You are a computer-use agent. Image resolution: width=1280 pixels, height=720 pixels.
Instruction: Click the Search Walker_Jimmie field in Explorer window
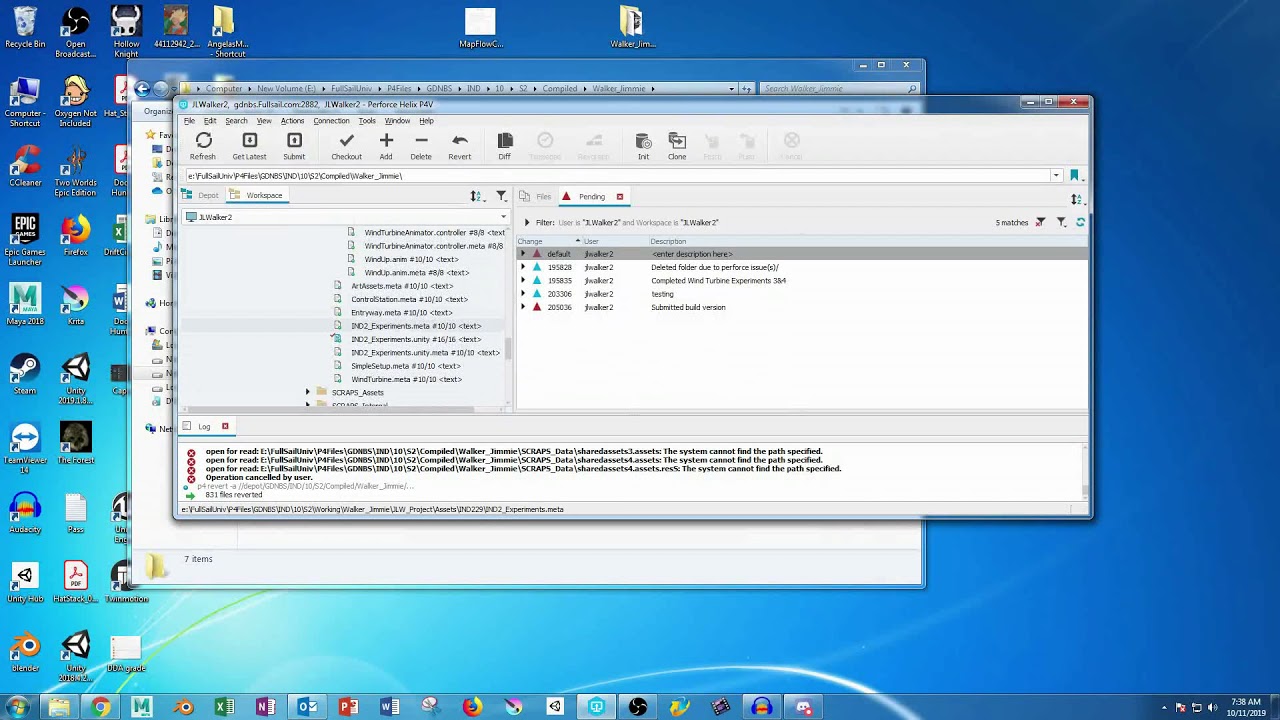(x=838, y=89)
